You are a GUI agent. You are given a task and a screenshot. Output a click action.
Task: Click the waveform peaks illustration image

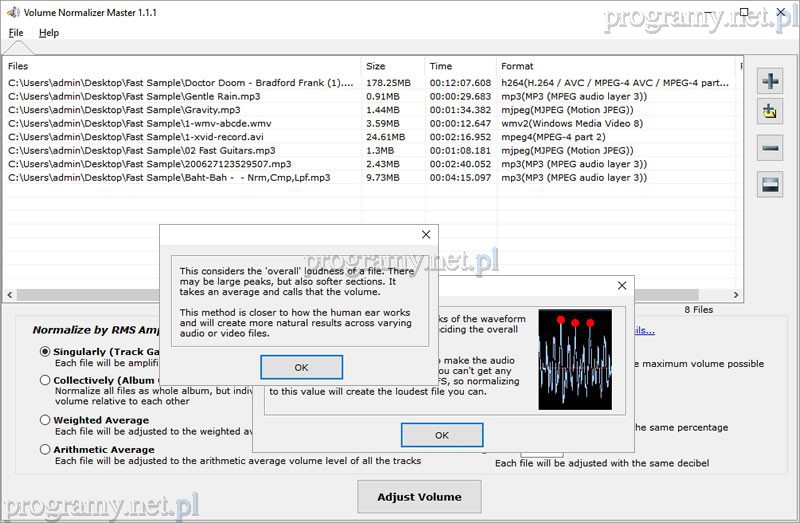click(x=574, y=359)
